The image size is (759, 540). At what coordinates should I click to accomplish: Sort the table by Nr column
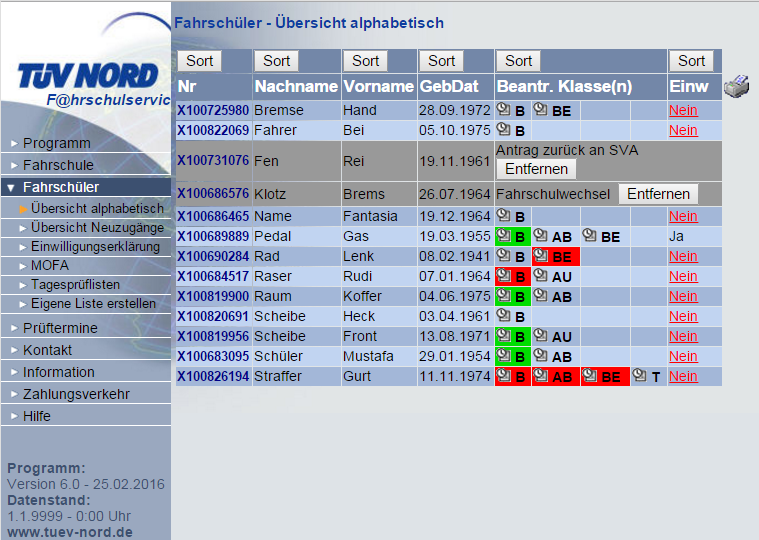click(x=199, y=61)
